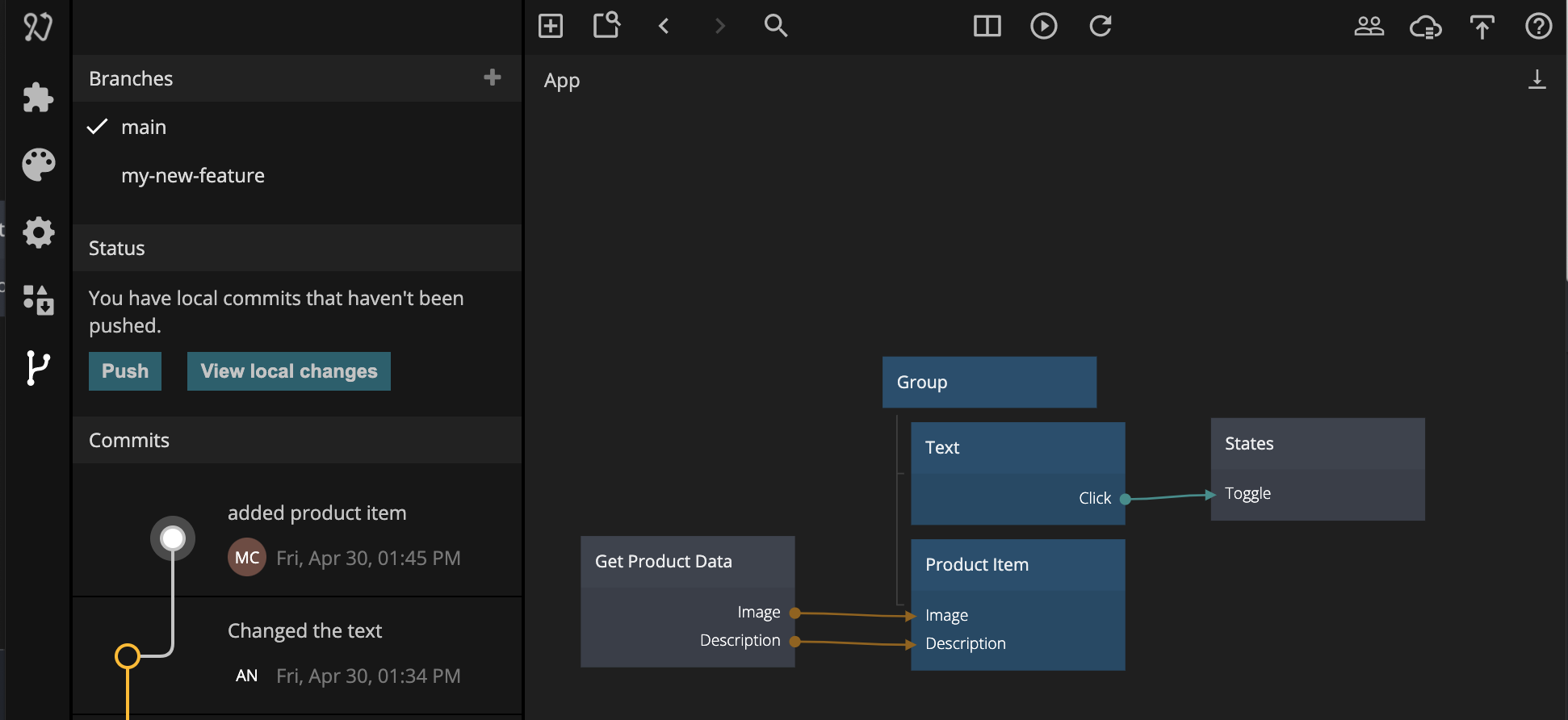Open the color palette styles panel
The image size is (1568, 720).
(x=38, y=165)
